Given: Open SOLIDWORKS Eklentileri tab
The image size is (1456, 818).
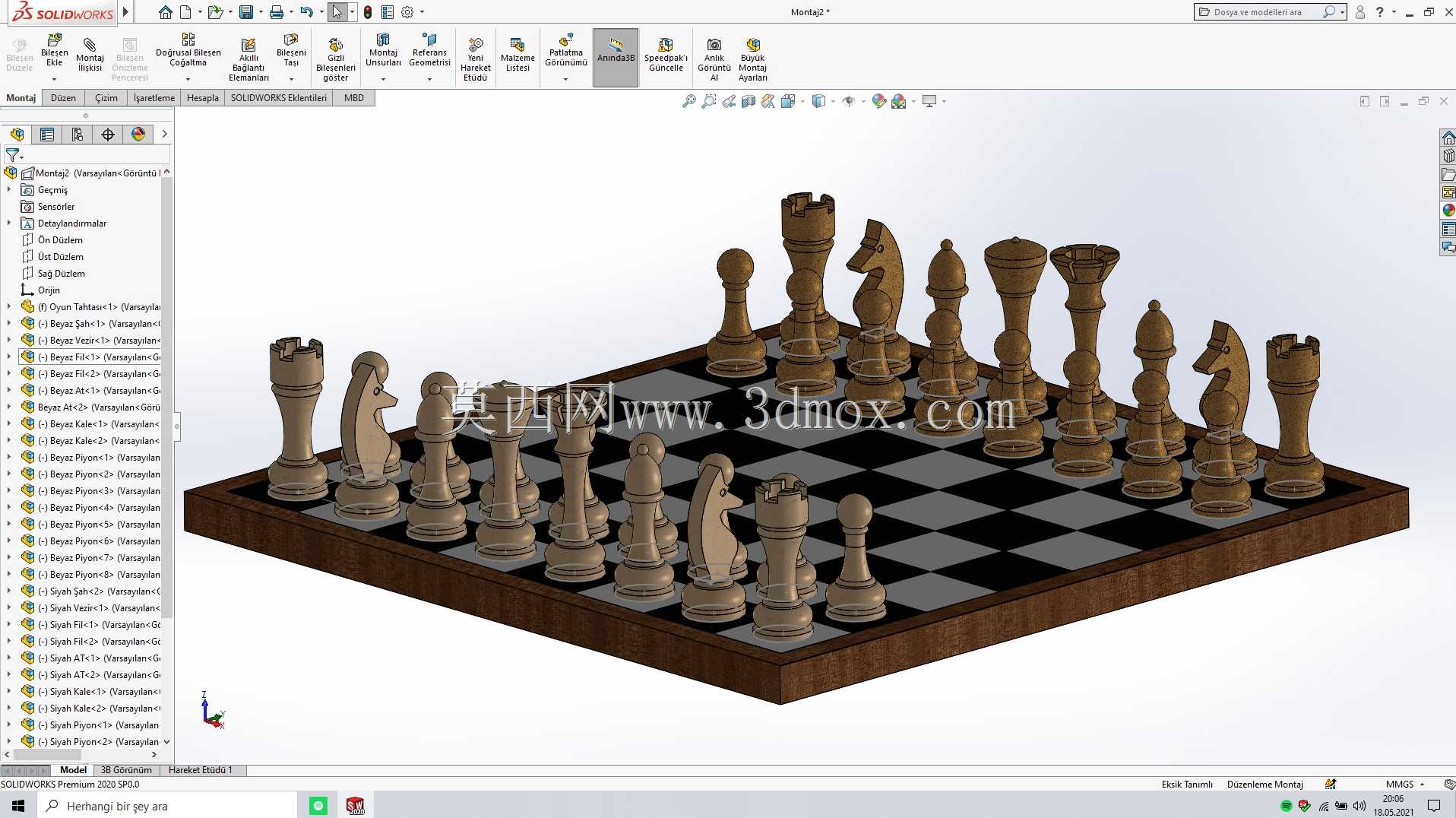Looking at the screenshot, I should [279, 98].
